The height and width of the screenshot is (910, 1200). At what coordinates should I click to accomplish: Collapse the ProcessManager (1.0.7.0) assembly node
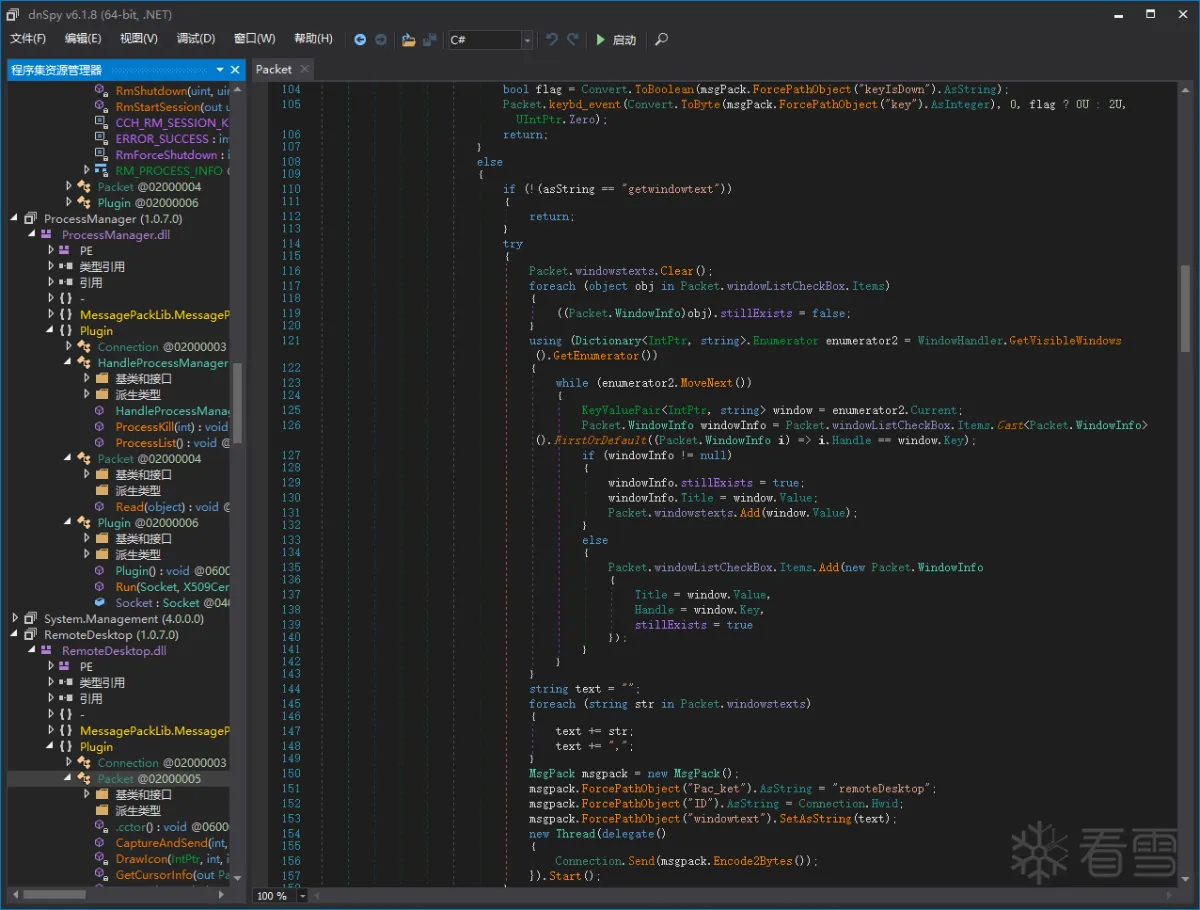(15, 219)
